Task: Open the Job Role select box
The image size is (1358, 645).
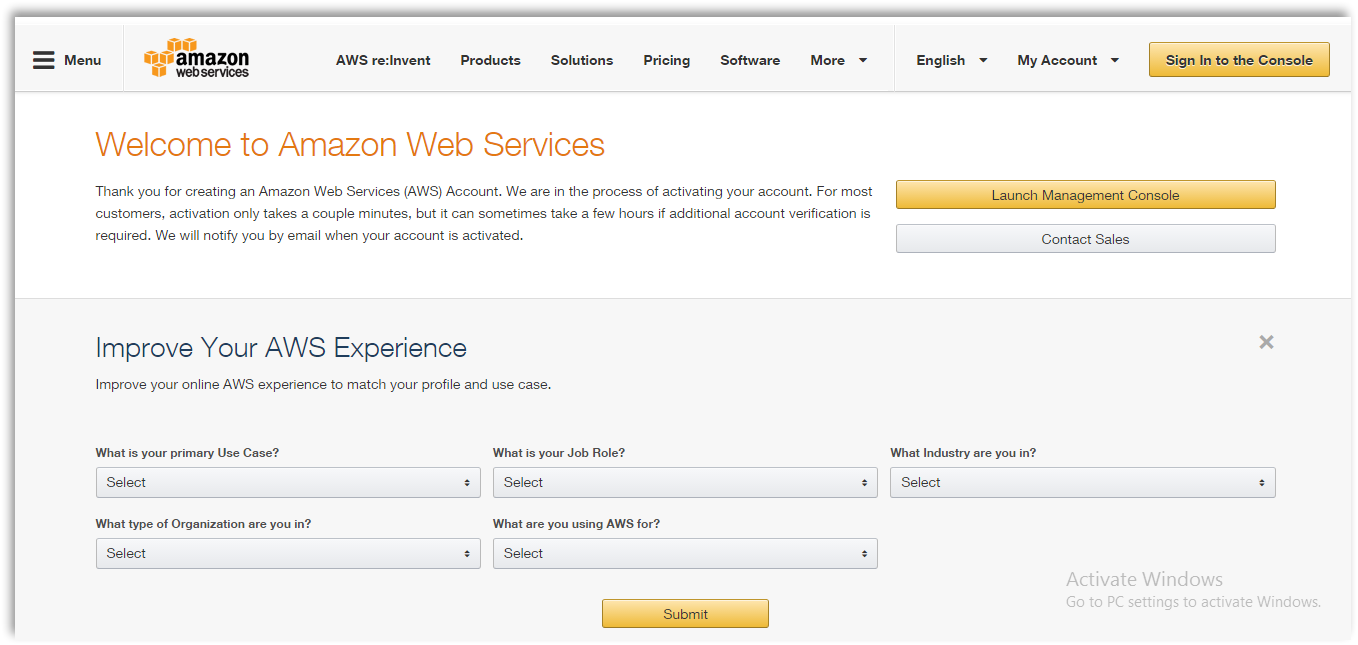Action: tap(685, 482)
